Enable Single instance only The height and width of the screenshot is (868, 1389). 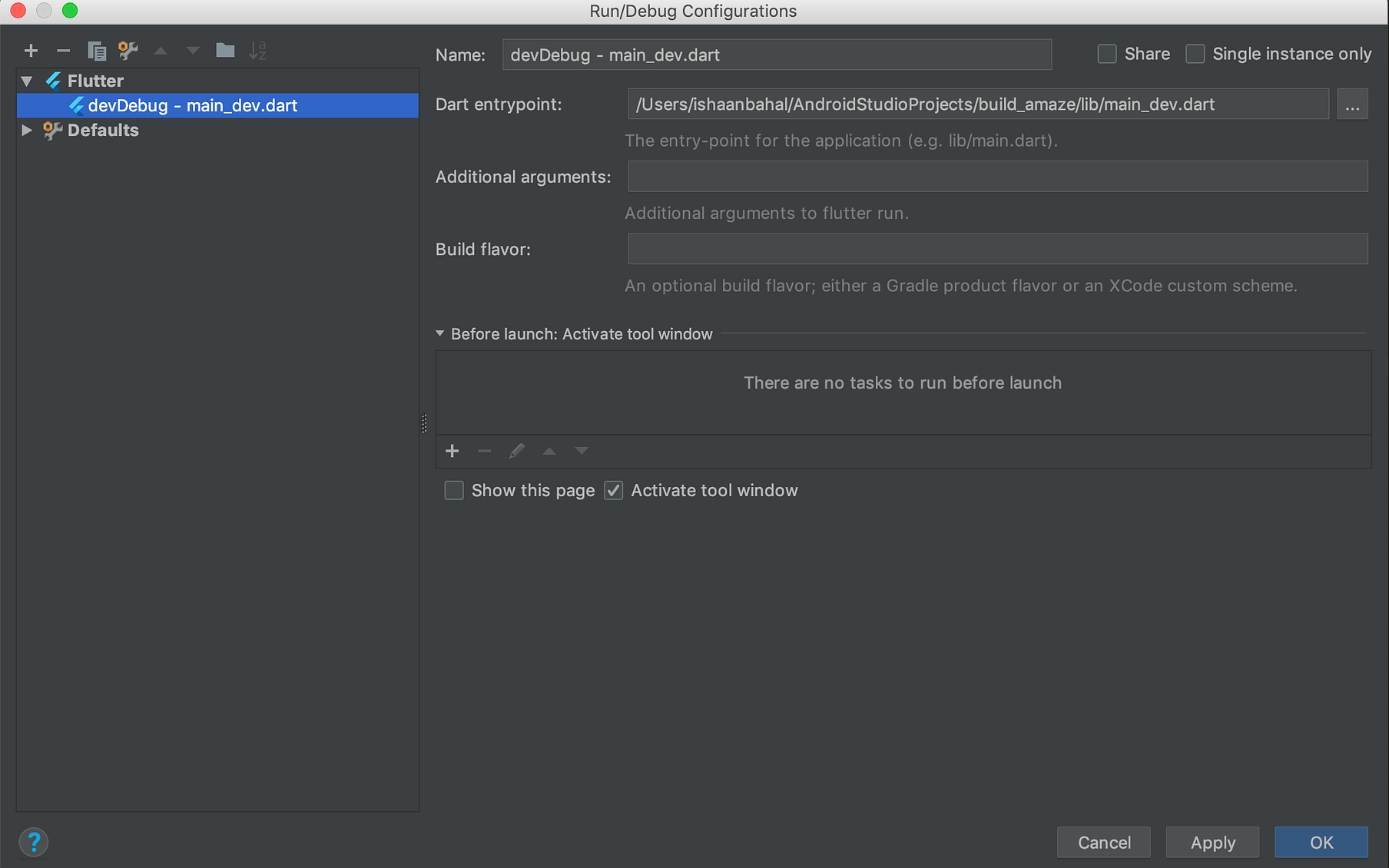(1195, 54)
